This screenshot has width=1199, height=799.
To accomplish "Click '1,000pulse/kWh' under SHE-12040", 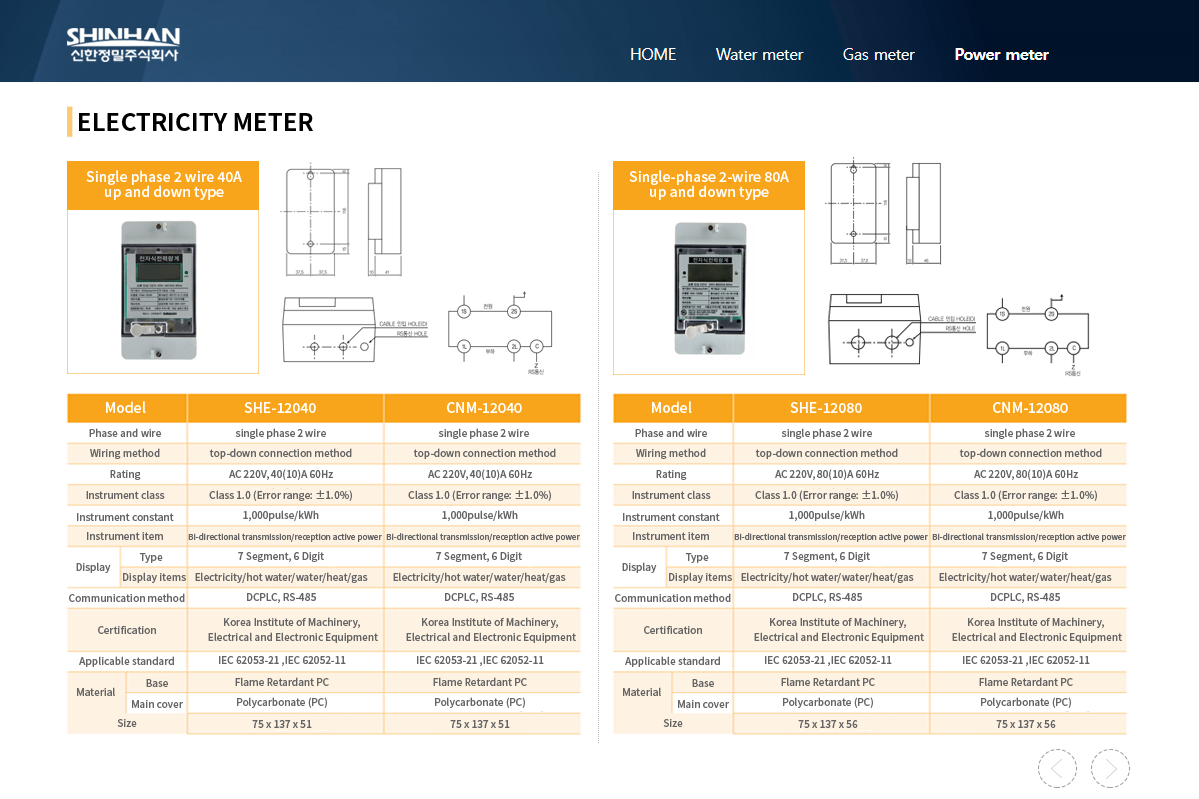I will [x=281, y=515].
